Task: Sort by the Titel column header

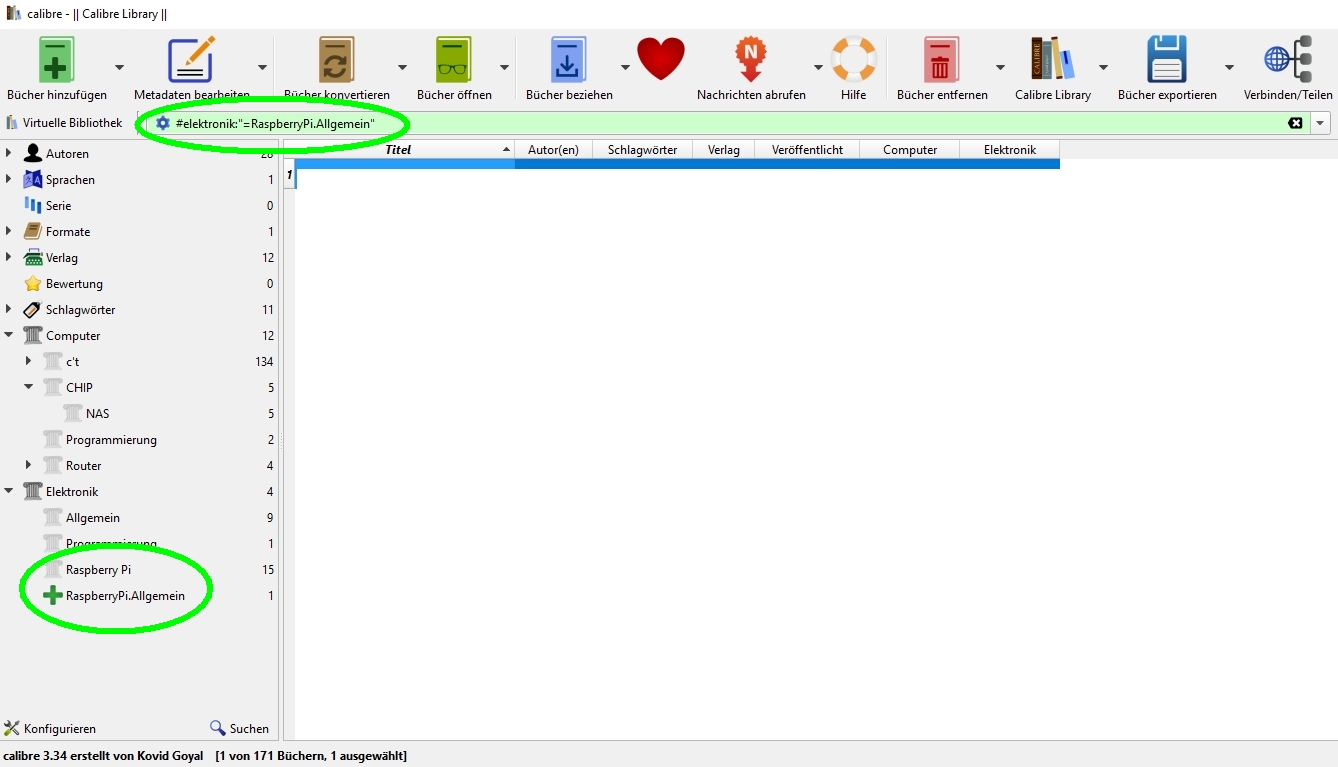Action: [x=398, y=149]
